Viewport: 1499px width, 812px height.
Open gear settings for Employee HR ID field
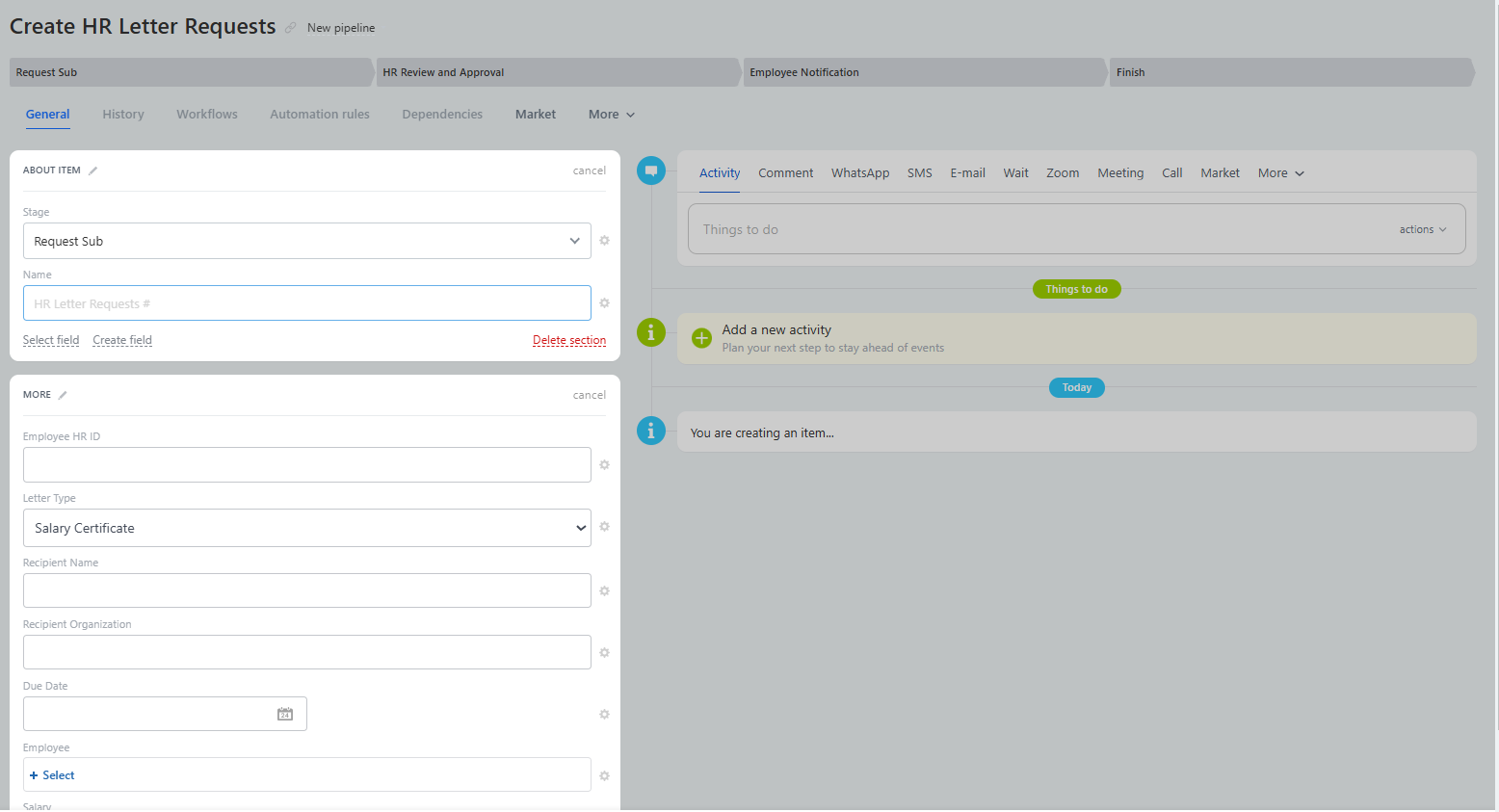click(x=604, y=465)
